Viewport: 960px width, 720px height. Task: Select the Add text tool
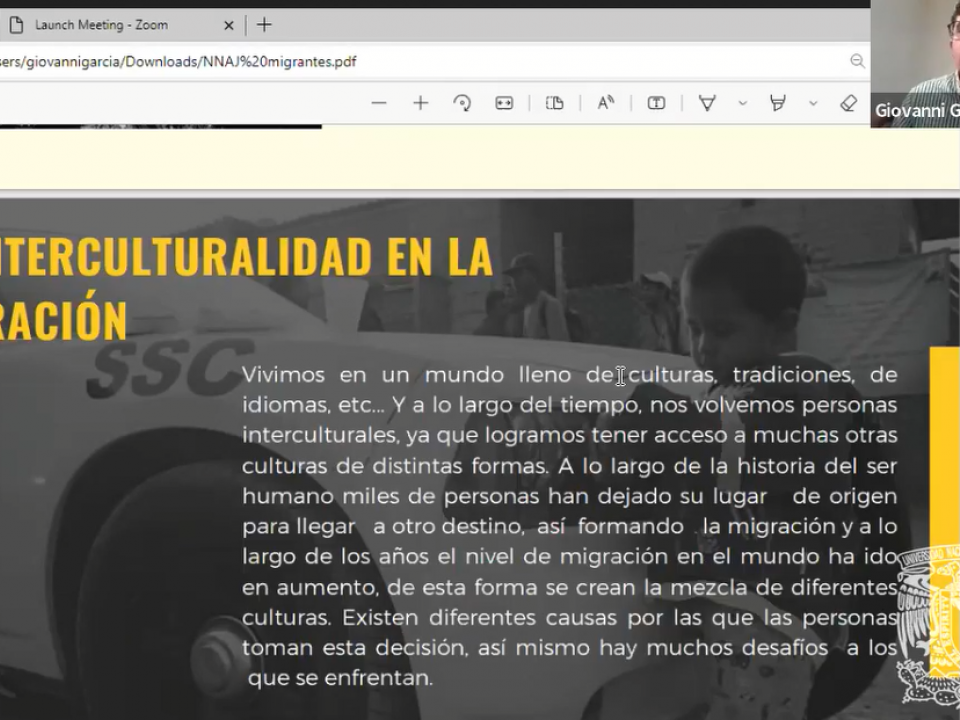(656, 103)
